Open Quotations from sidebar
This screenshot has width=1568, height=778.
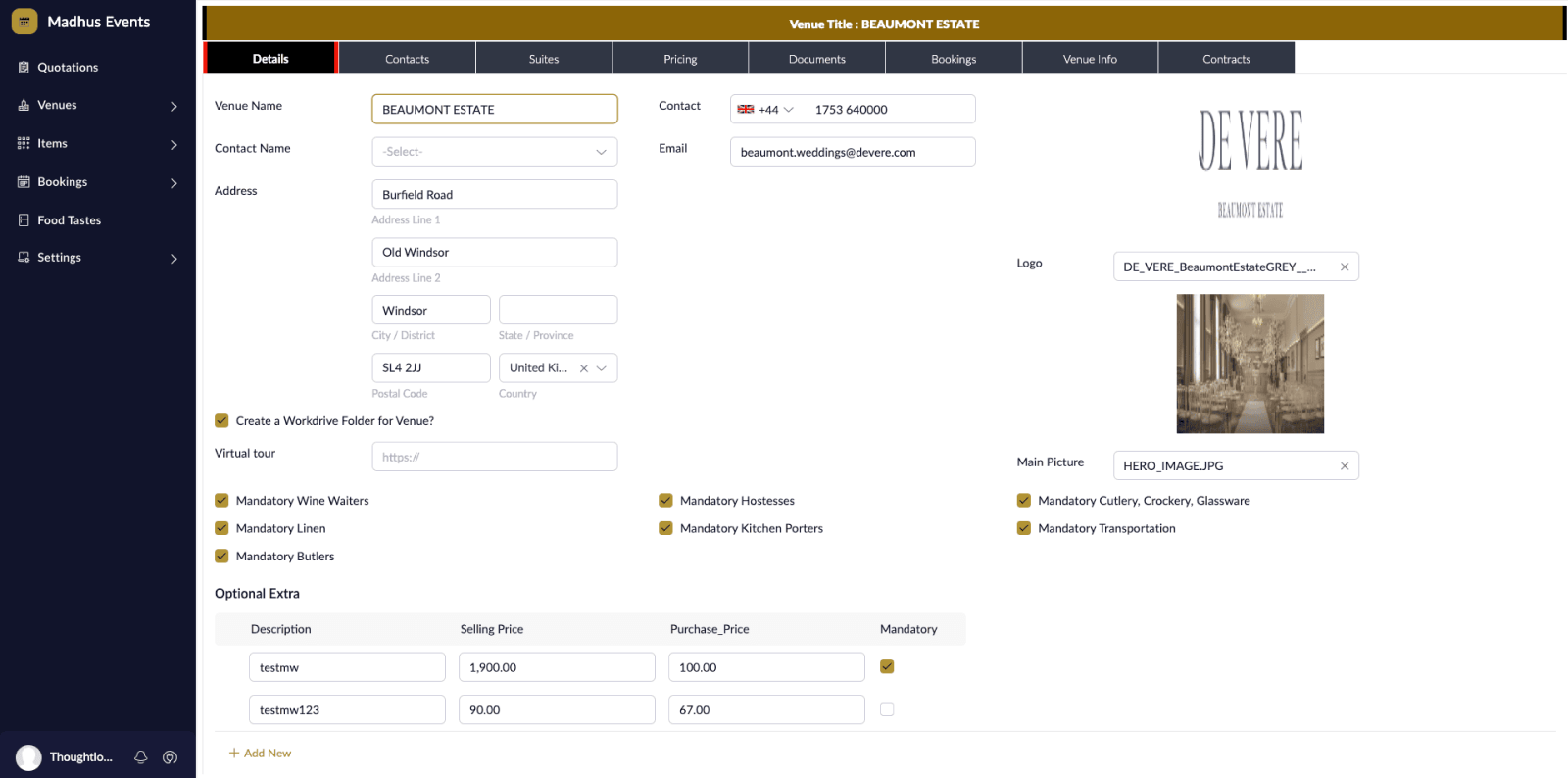(68, 68)
